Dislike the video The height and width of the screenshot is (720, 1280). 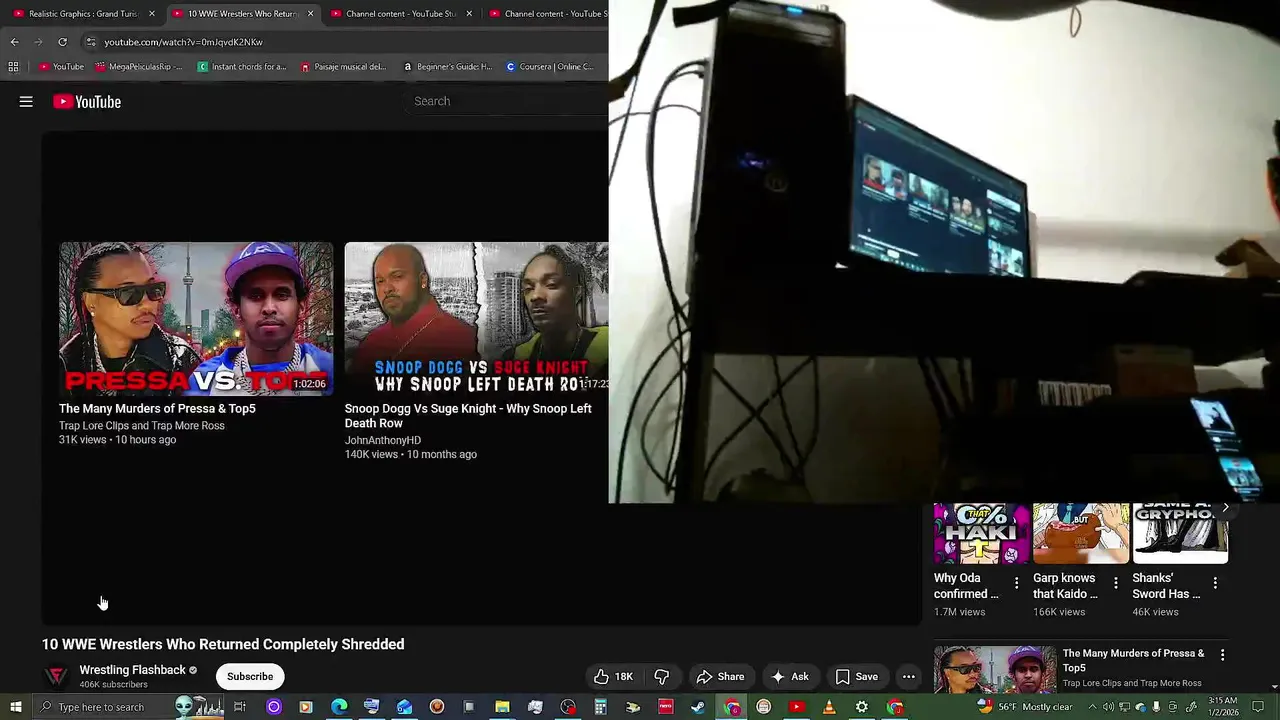tap(661, 677)
